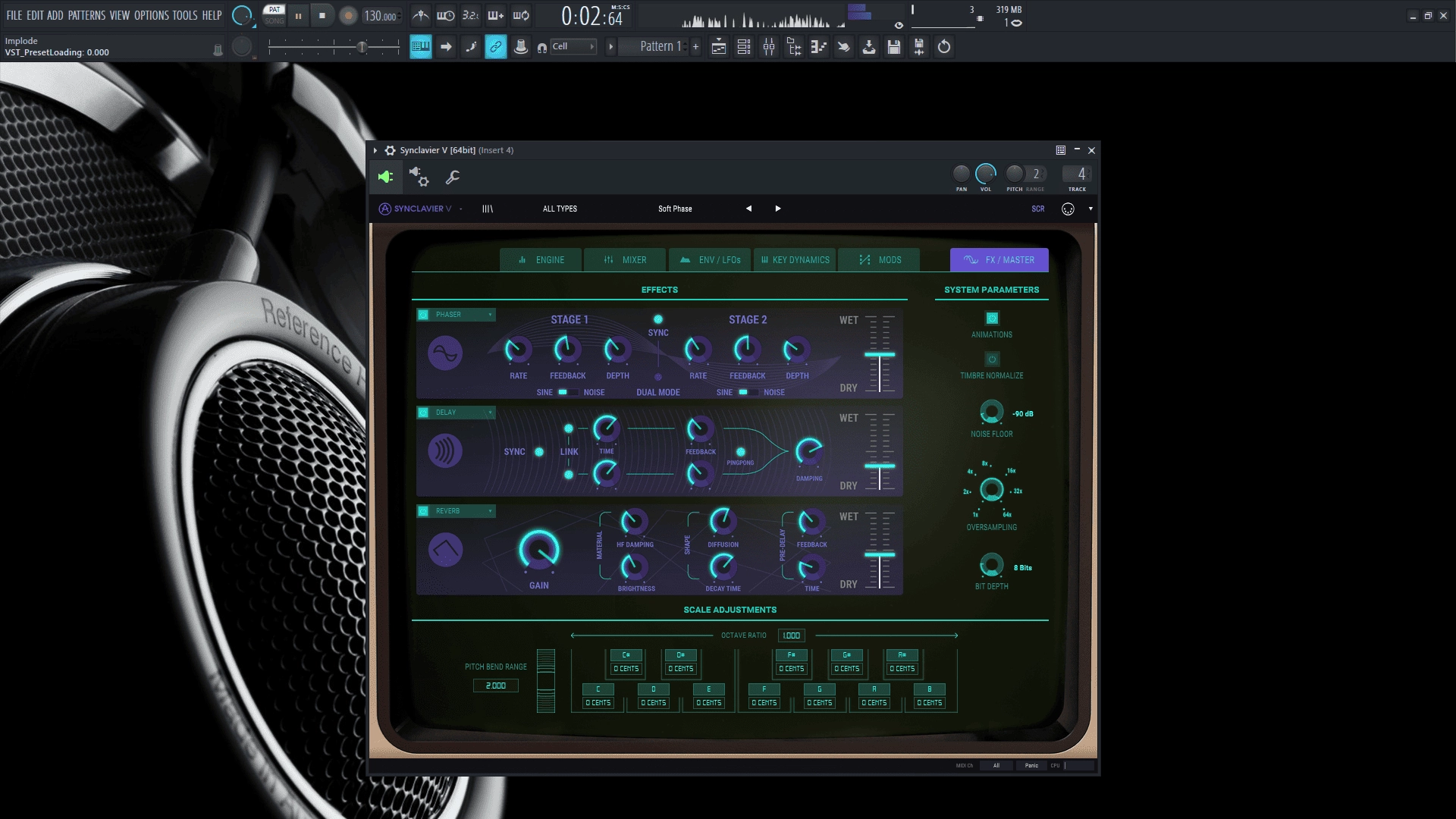The width and height of the screenshot is (1456, 819).
Task: Click the record button
Action: (x=348, y=15)
